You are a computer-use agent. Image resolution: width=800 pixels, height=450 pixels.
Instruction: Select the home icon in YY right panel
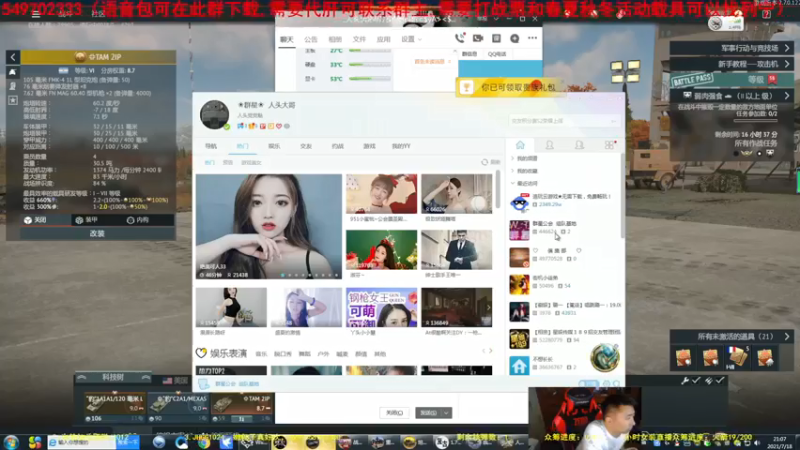point(520,145)
